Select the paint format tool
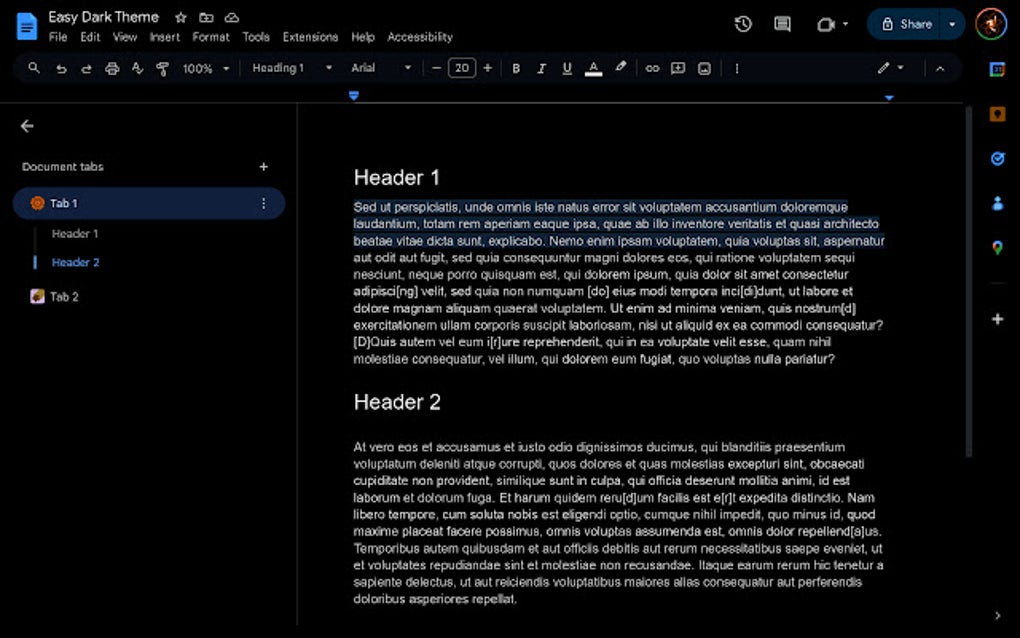Screen dimensions: 1020x638 (161, 68)
